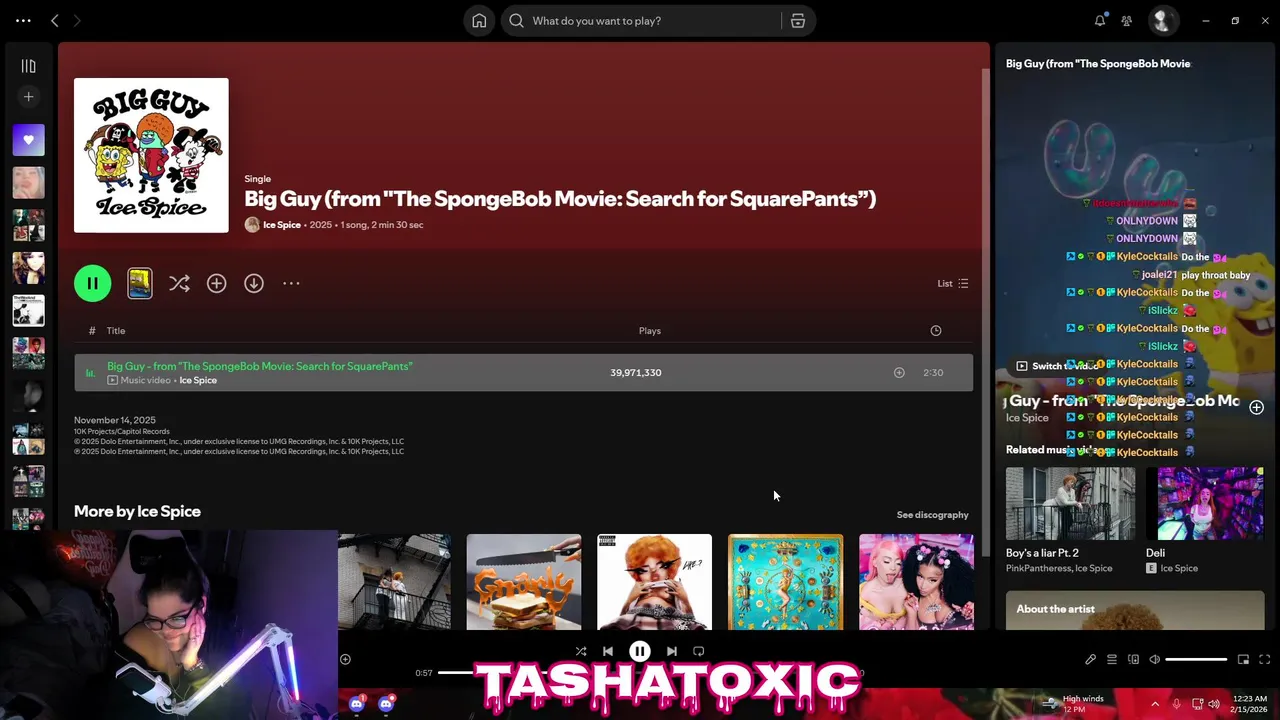Image resolution: width=1280 pixels, height=720 pixels.
Task: Enter full screen player mode
Action: (1264, 659)
